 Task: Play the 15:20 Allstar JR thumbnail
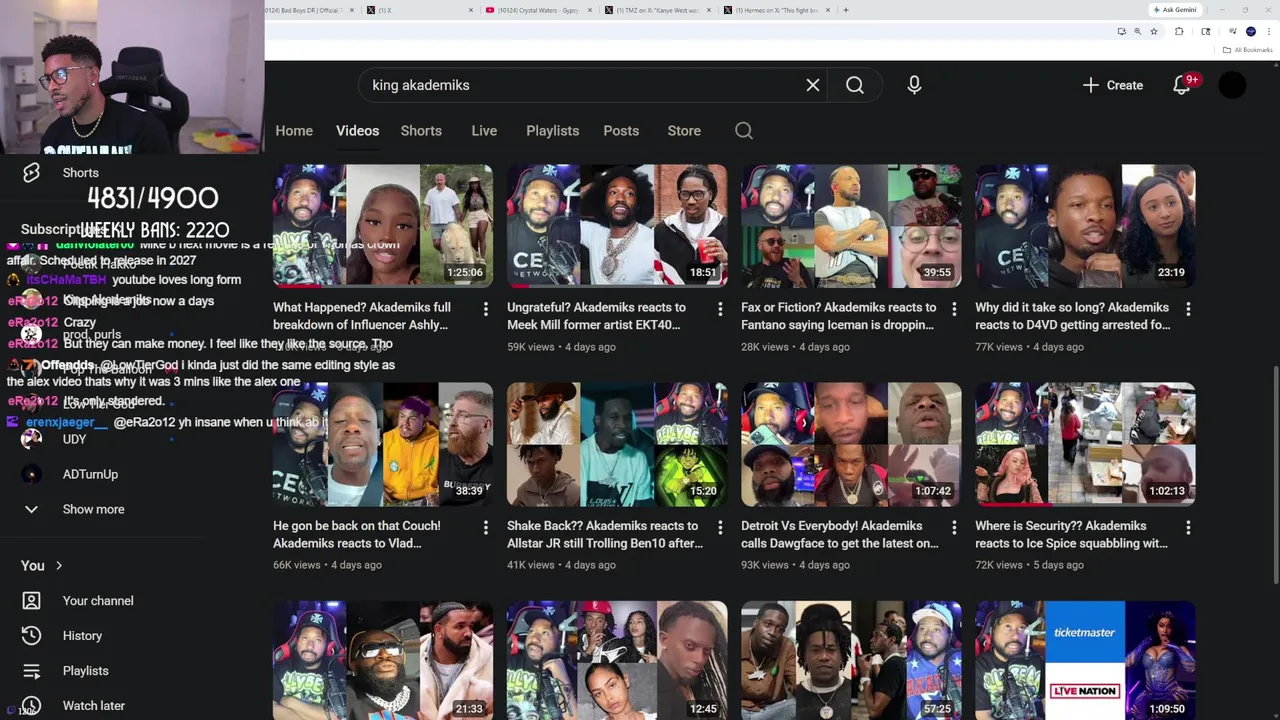[x=617, y=444]
